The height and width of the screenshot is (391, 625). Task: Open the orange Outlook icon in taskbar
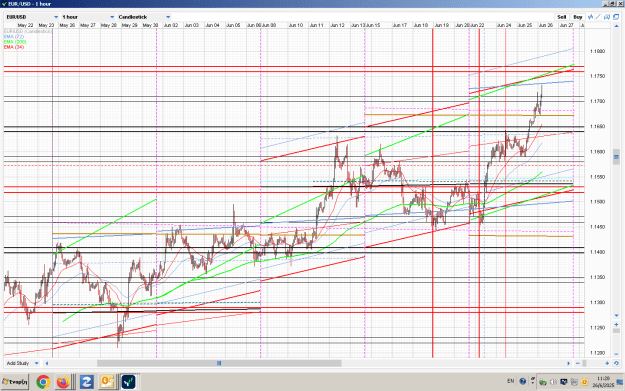click(107, 382)
